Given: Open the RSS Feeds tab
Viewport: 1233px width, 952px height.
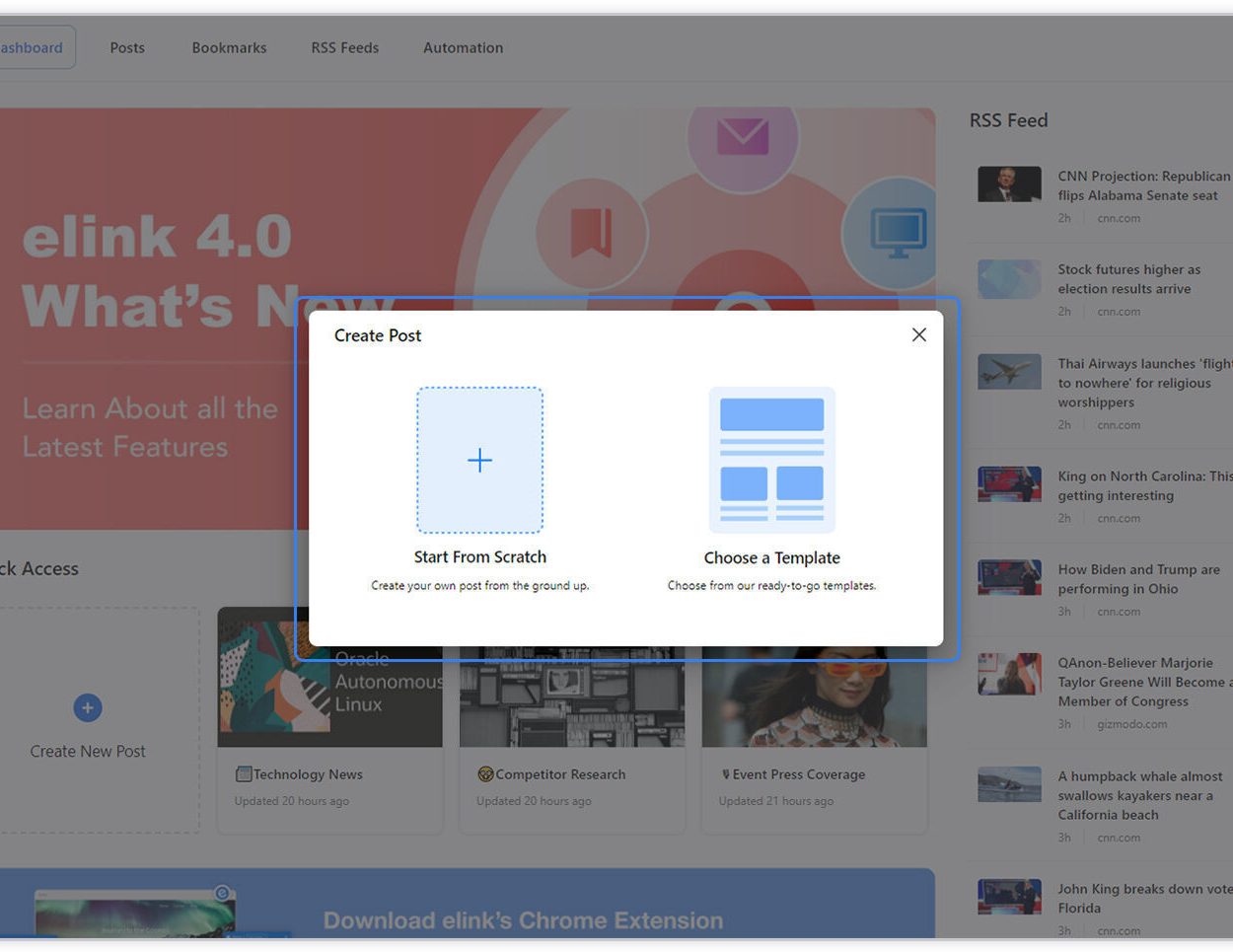Looking at the screenshot, I should click(x=344, y=47).
